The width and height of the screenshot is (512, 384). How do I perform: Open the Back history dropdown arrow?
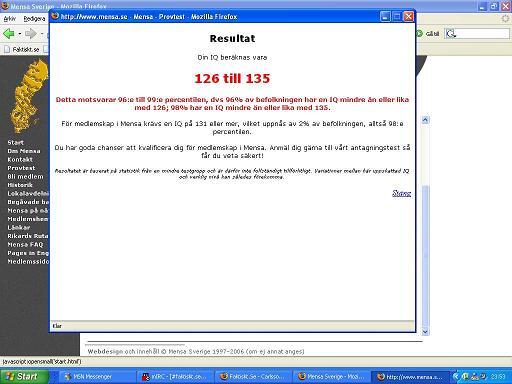[20, 34]
